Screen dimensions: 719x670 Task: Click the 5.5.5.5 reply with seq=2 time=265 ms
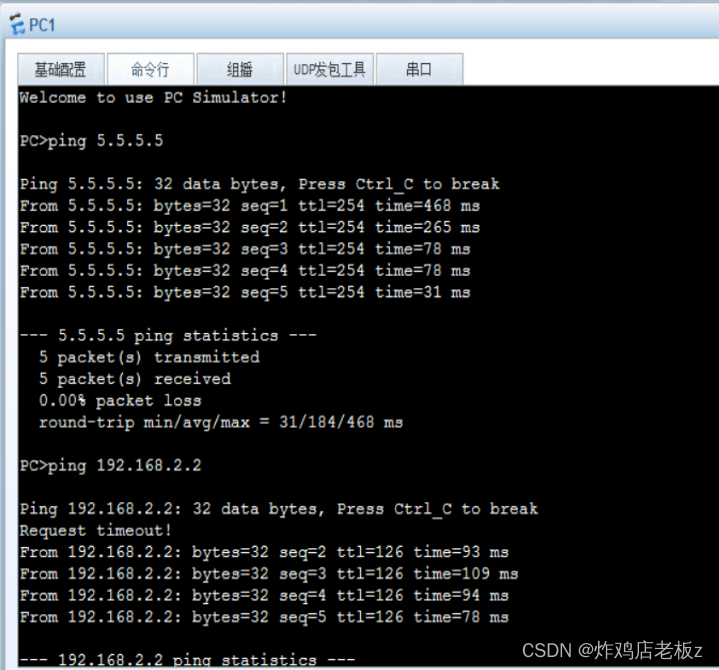click(250, 227)
